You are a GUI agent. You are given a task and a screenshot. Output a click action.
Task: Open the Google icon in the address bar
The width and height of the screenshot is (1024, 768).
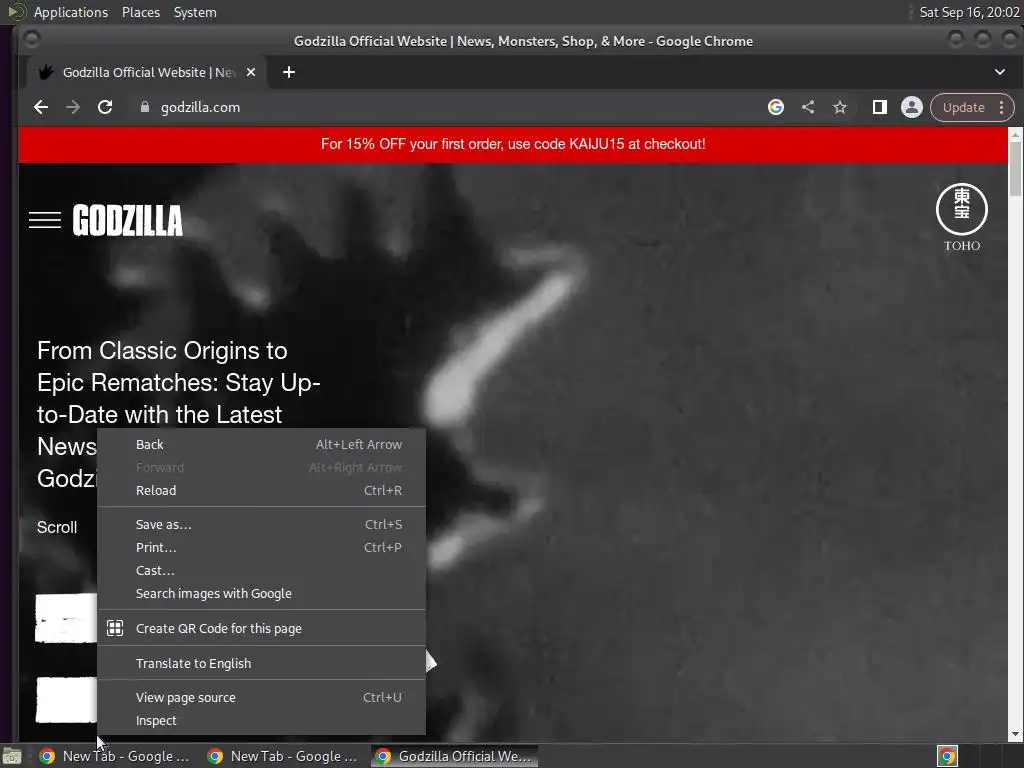click(776, 107)
